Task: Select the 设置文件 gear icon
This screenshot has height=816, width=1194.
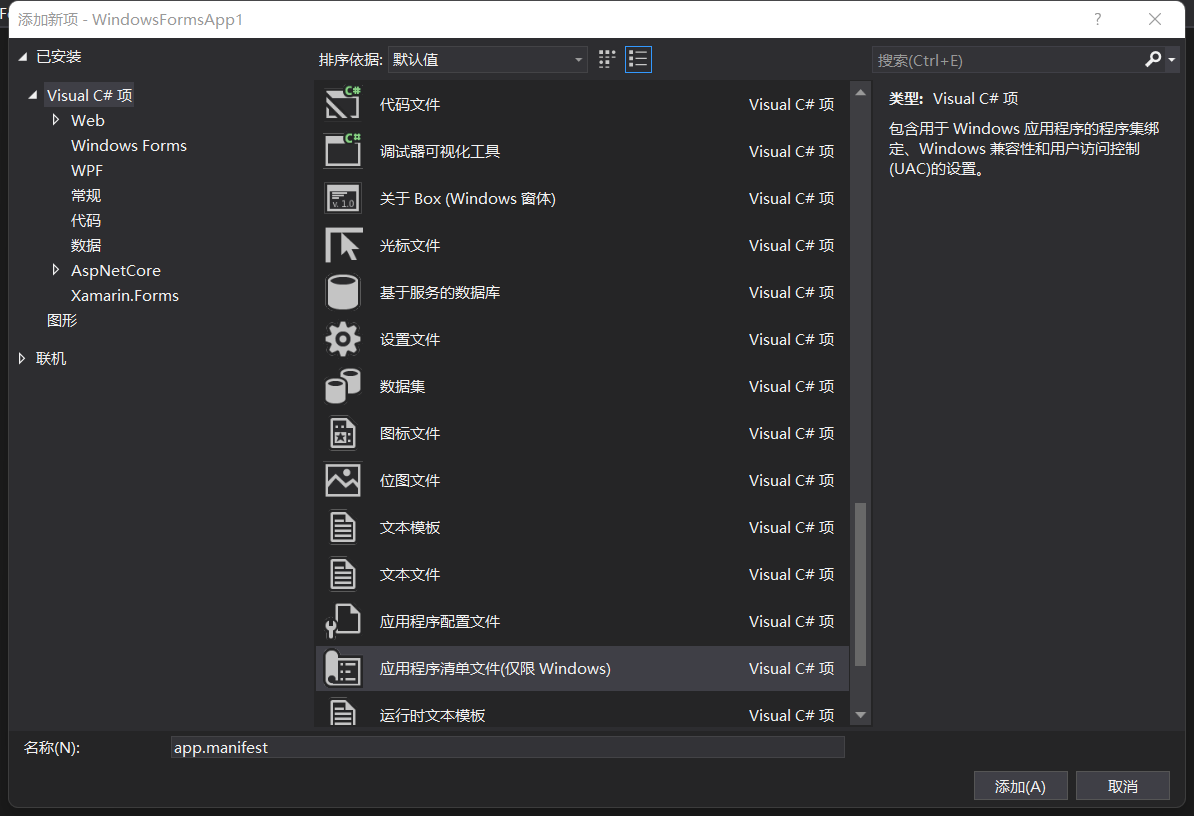Action: tap(343, 339)
